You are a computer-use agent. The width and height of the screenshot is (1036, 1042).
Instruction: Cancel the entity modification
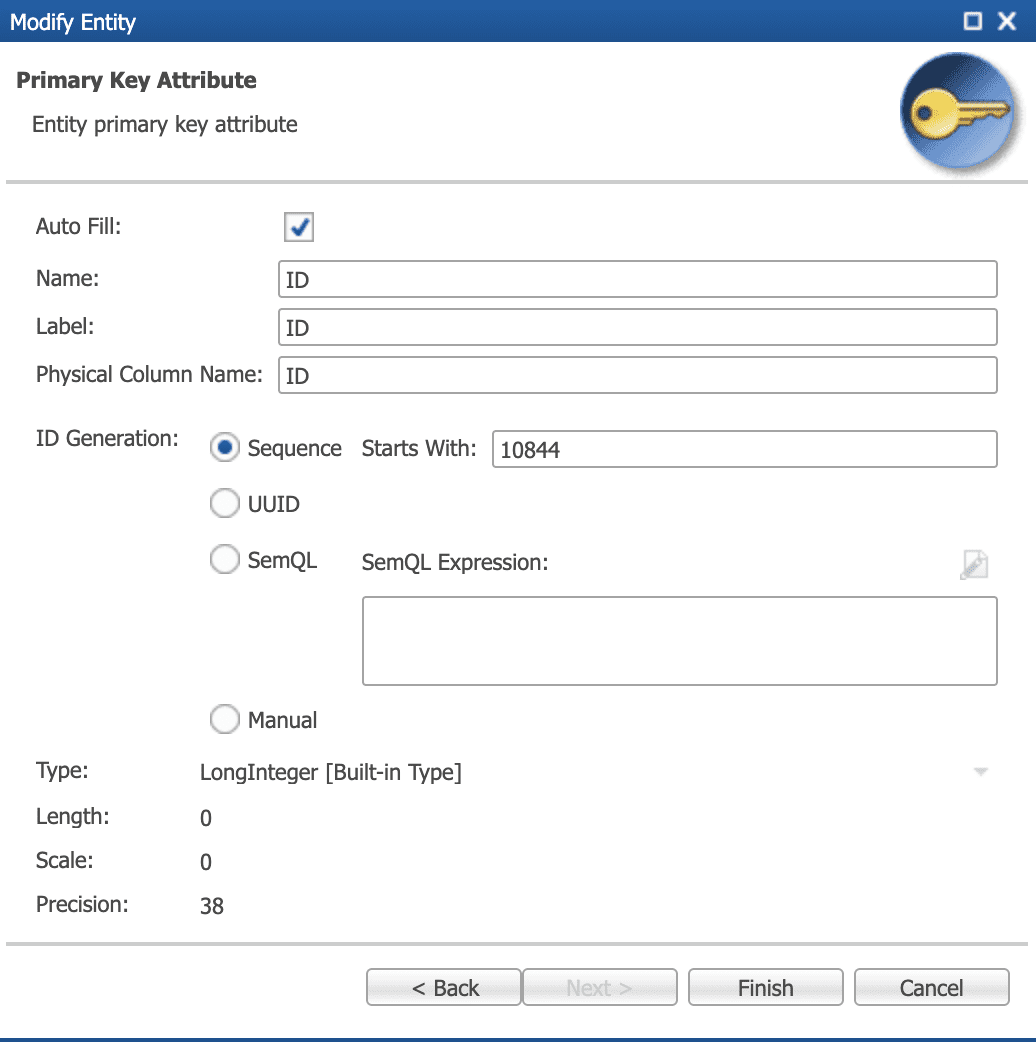[x=931, y=987]
